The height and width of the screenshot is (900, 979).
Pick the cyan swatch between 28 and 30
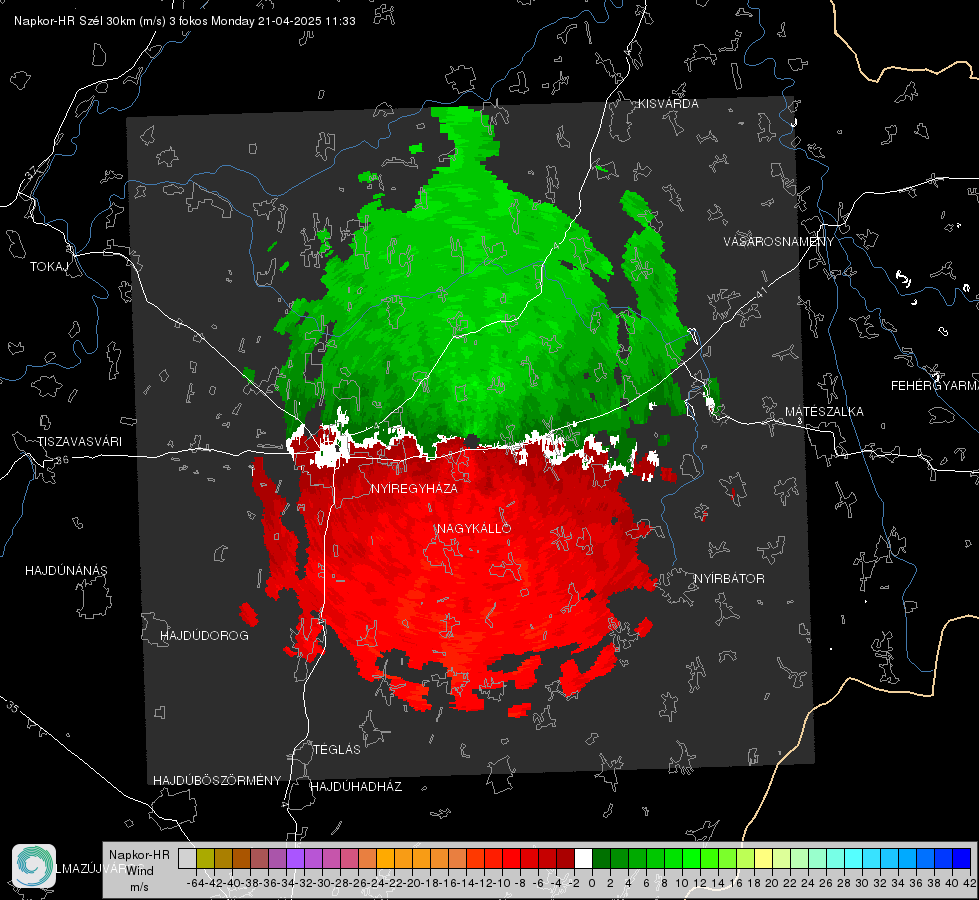click(854, 858)
